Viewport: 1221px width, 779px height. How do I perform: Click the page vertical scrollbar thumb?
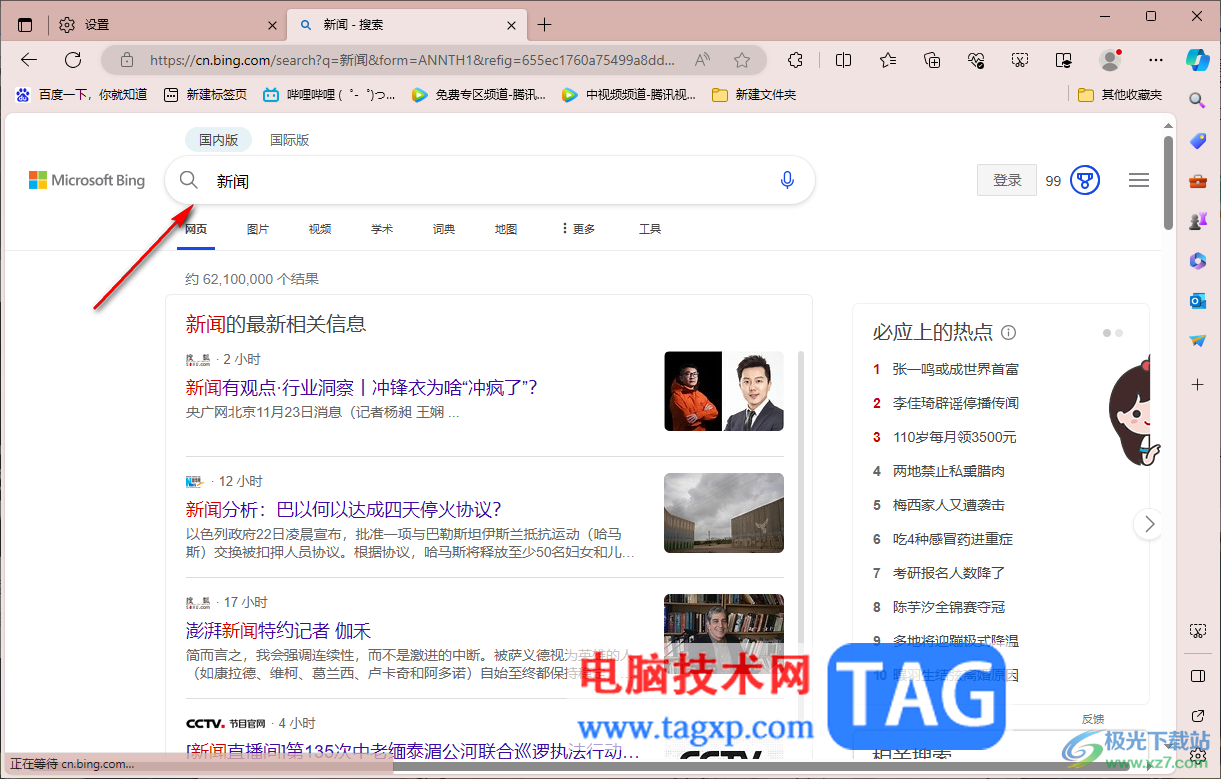(1168, 183)
